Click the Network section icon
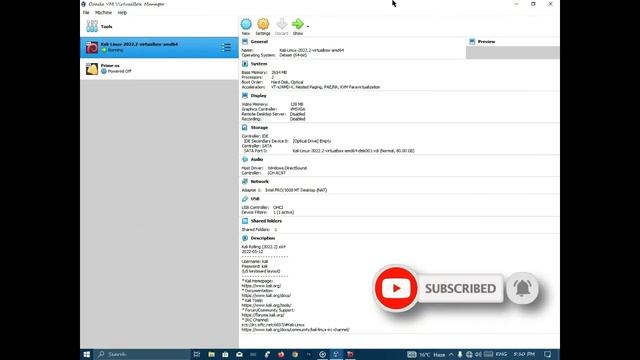Screen dimensions: 640x360 coord(245,181)
